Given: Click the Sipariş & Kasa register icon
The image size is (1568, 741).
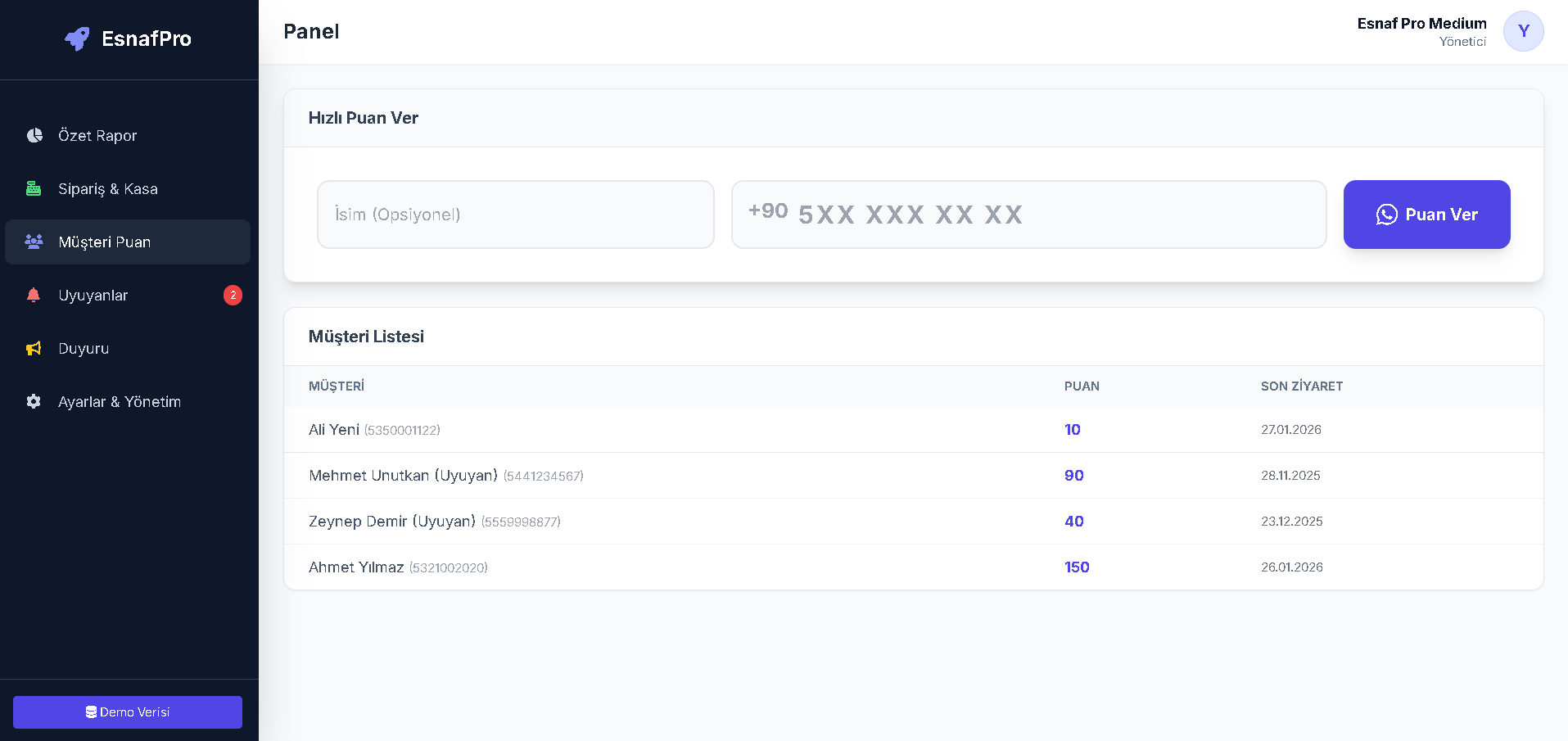Looking at the screenshot, I should click(34, 189).
